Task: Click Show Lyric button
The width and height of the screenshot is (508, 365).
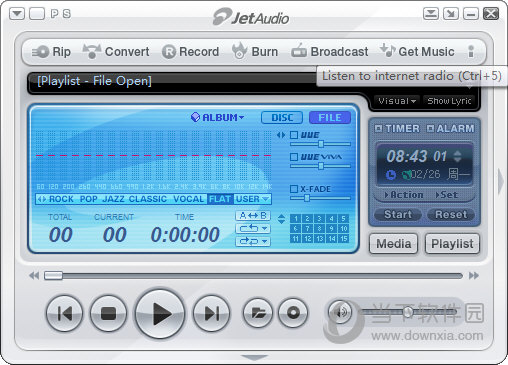Action: [449, 101]
